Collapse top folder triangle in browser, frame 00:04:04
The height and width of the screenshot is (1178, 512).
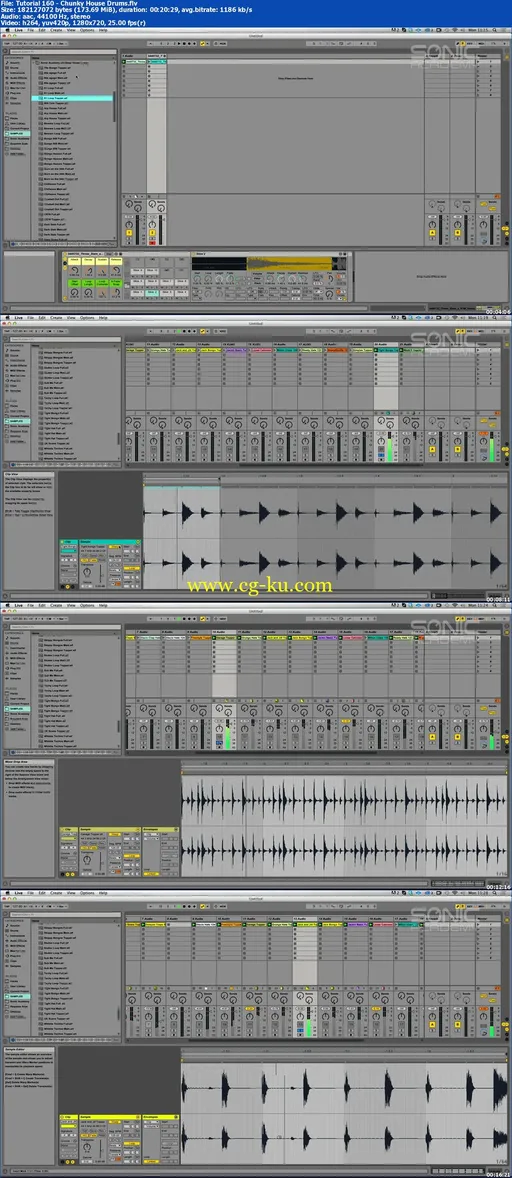35,62
